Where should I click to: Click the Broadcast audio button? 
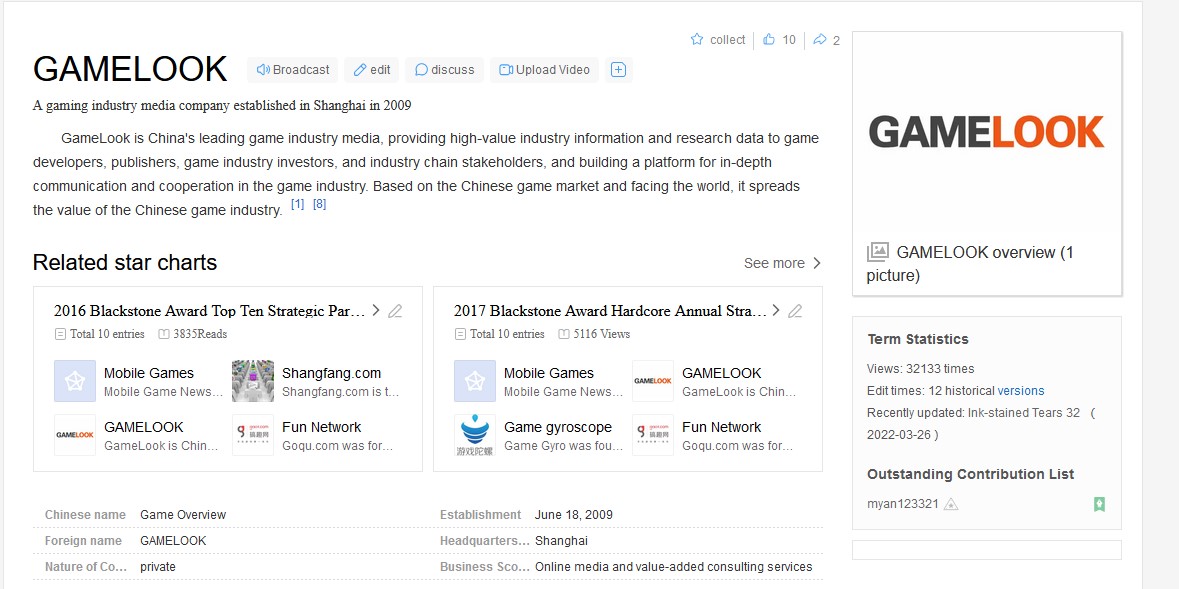tap(292, 70)
